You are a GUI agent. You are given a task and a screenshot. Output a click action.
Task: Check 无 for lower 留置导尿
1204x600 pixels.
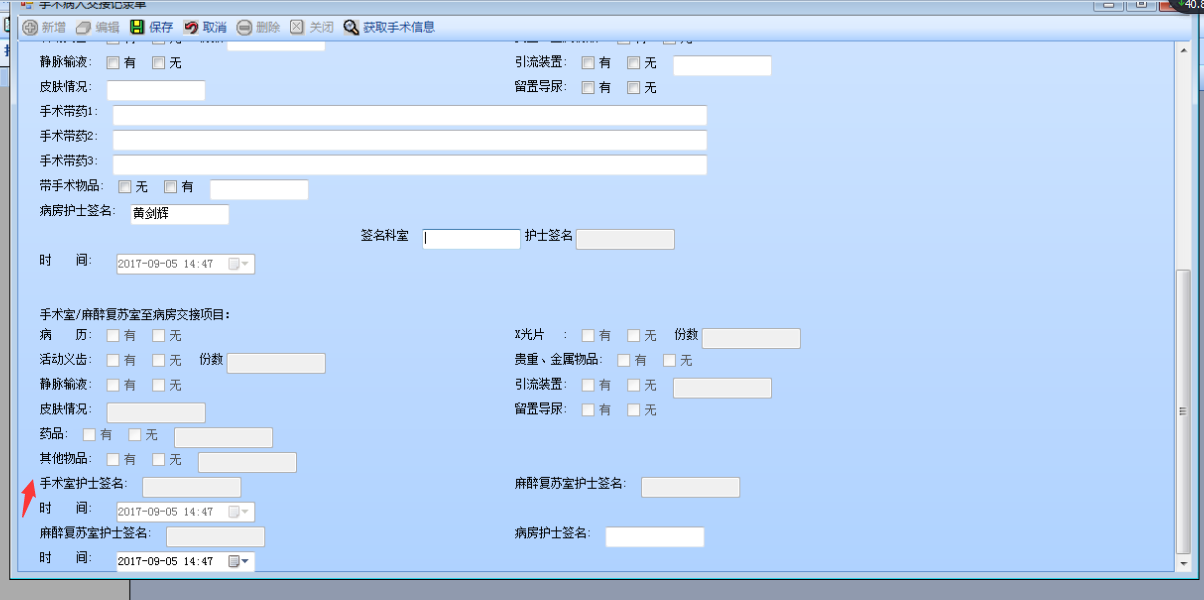click(634, 410)
